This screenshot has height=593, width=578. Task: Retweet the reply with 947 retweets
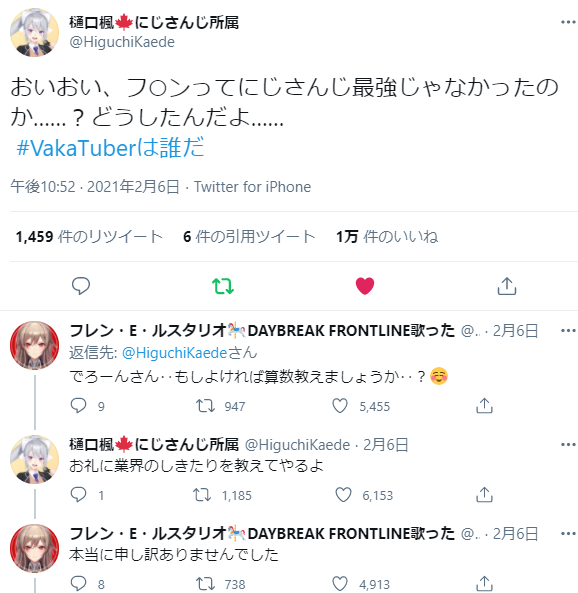click(205, 406)
